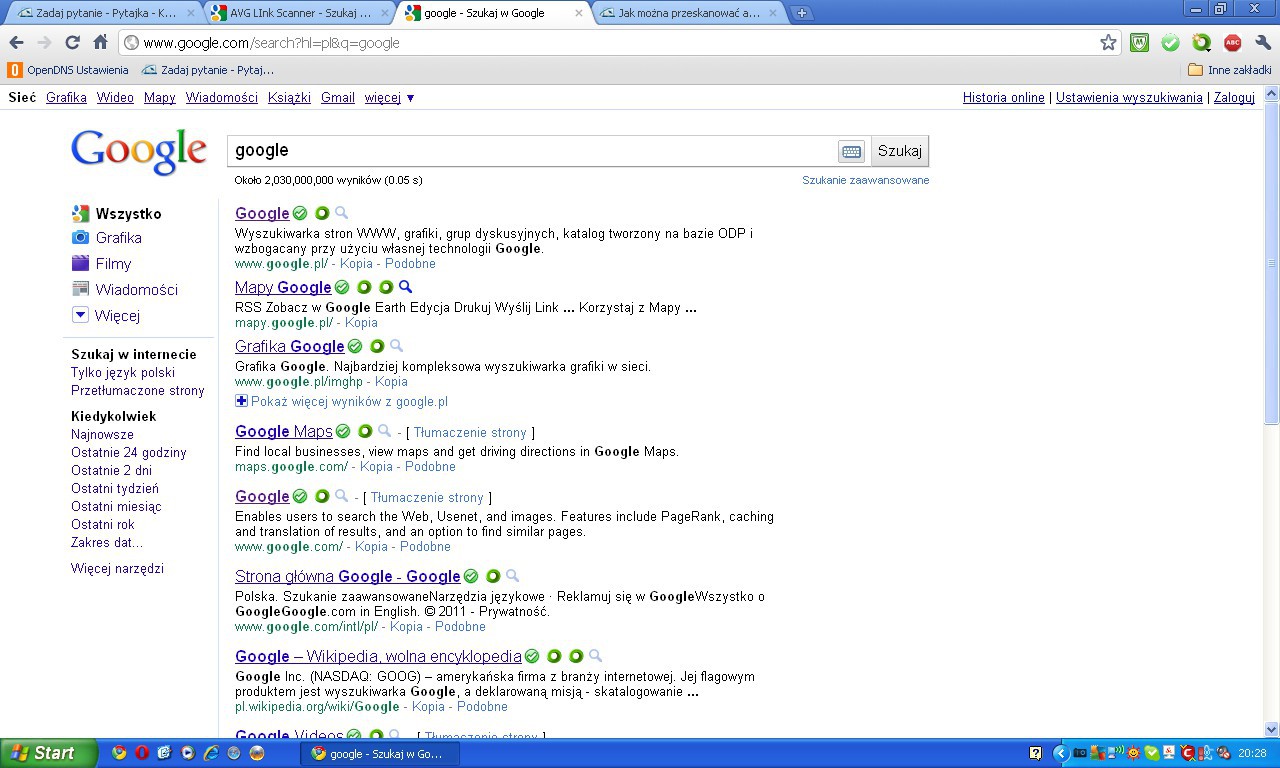
Task: Click Tłumaczenie strony next to Google Maps
Action: pyautogui.click(x=470, y=433)
